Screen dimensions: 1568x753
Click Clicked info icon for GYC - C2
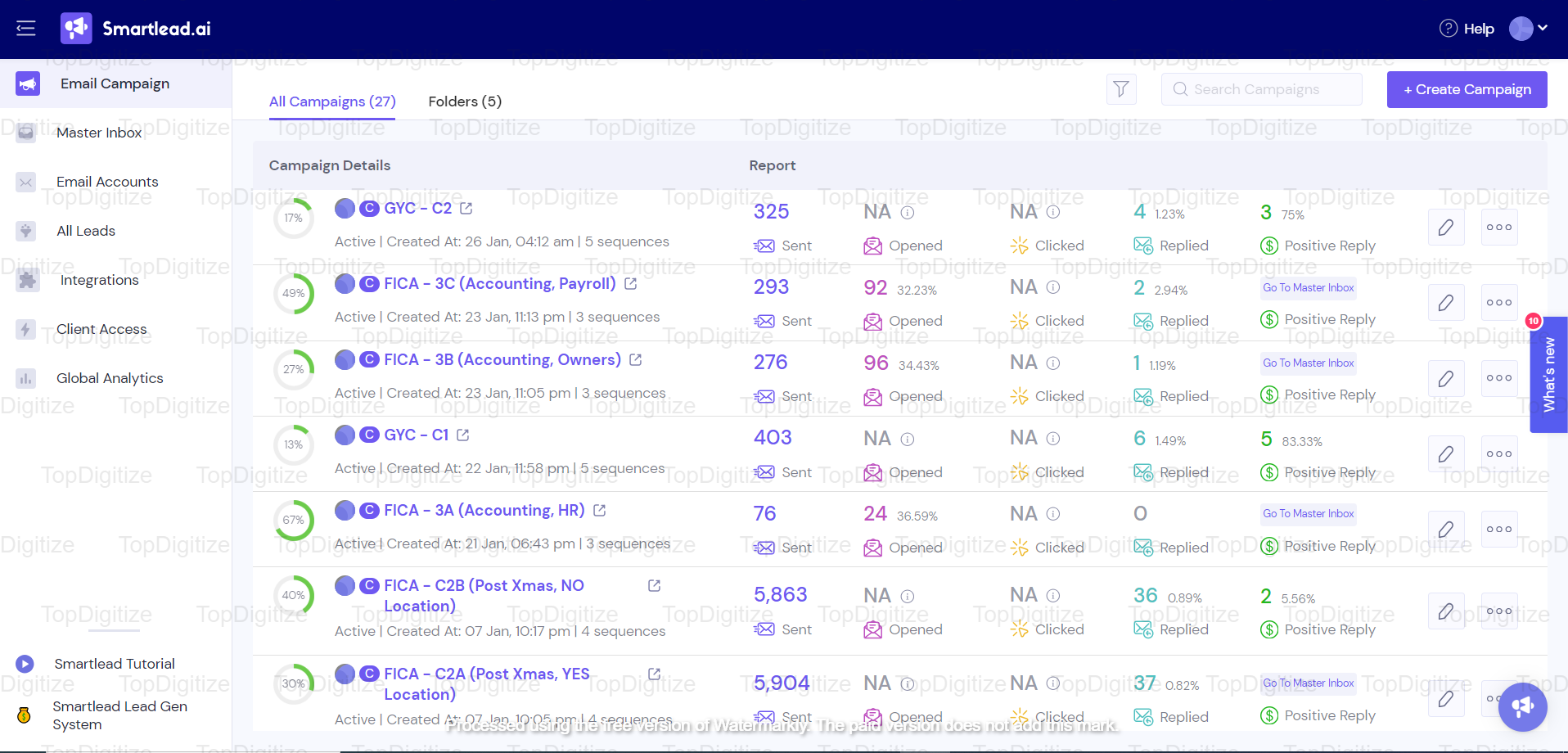pos(1053,212)
